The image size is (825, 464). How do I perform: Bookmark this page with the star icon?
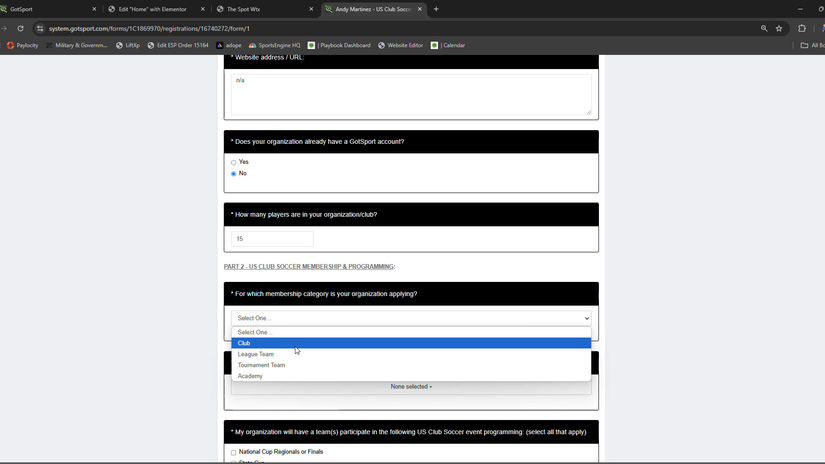pyautogui.click(x=779, y=28)
